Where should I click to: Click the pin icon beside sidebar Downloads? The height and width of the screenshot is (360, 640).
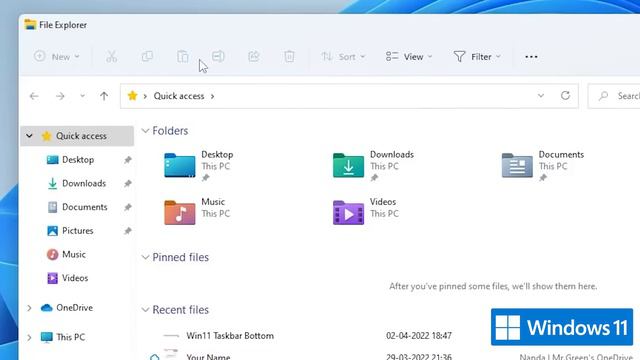(x=128, y=184)
